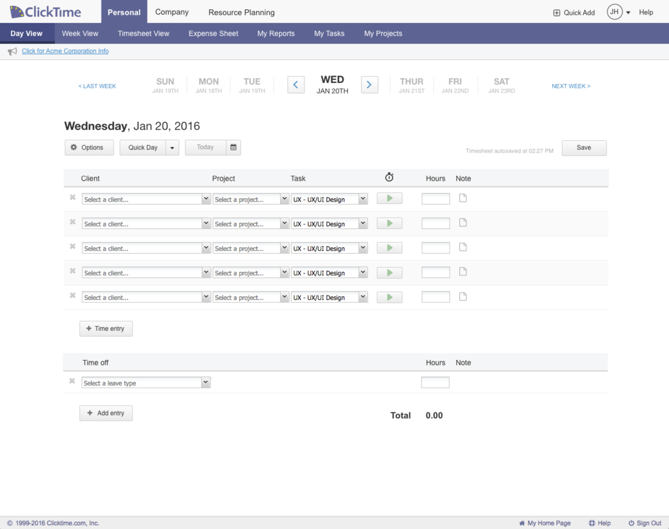
Task: Click hours field in first time entry row
Action: (436, 199)
